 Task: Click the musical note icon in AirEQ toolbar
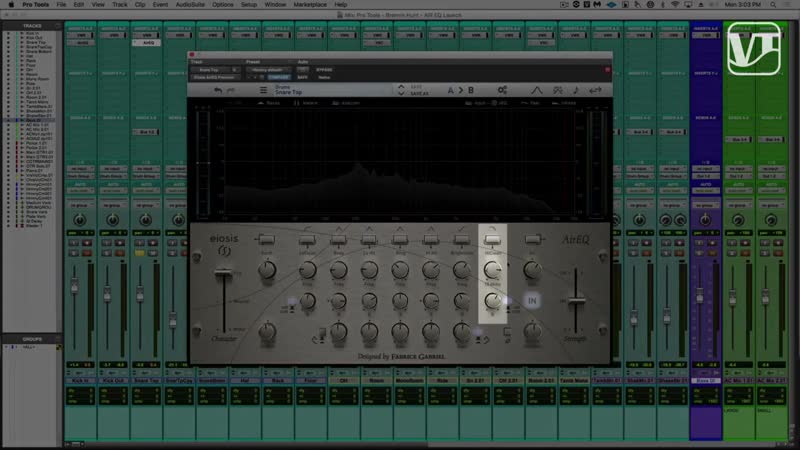coord(576,90)
